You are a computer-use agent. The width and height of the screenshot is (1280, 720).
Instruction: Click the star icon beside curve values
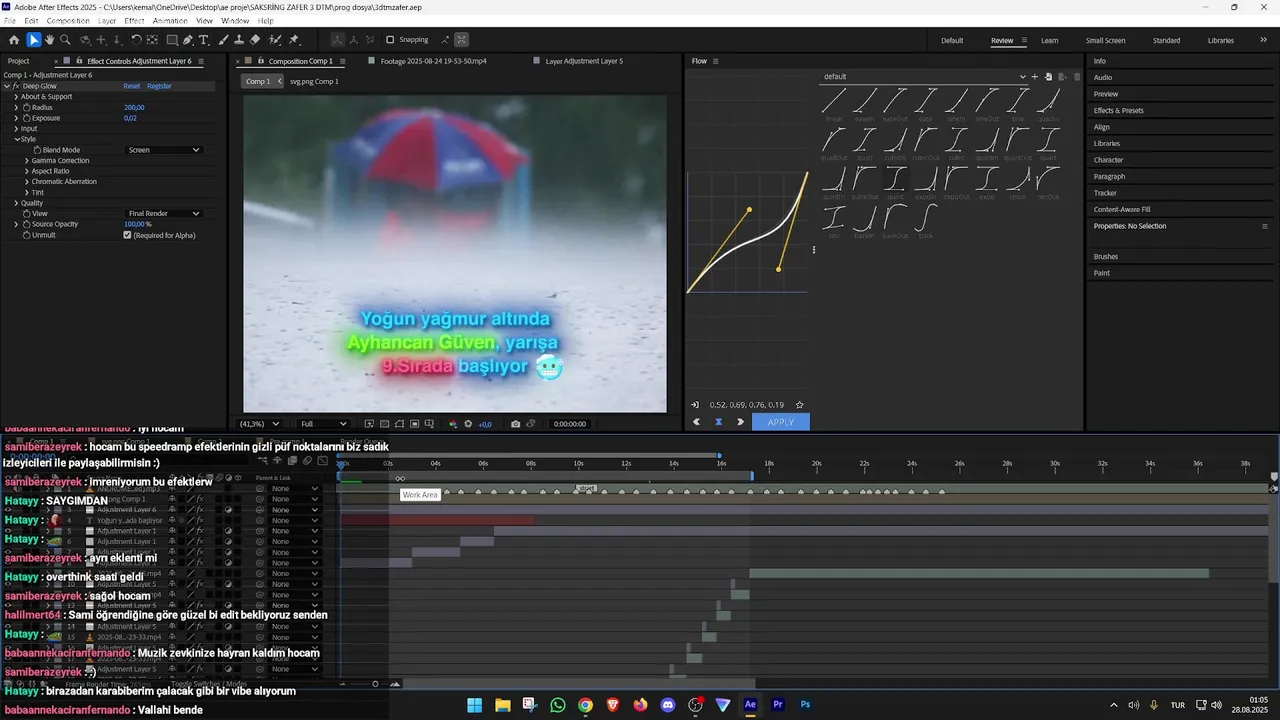click(x=799, y=405)
